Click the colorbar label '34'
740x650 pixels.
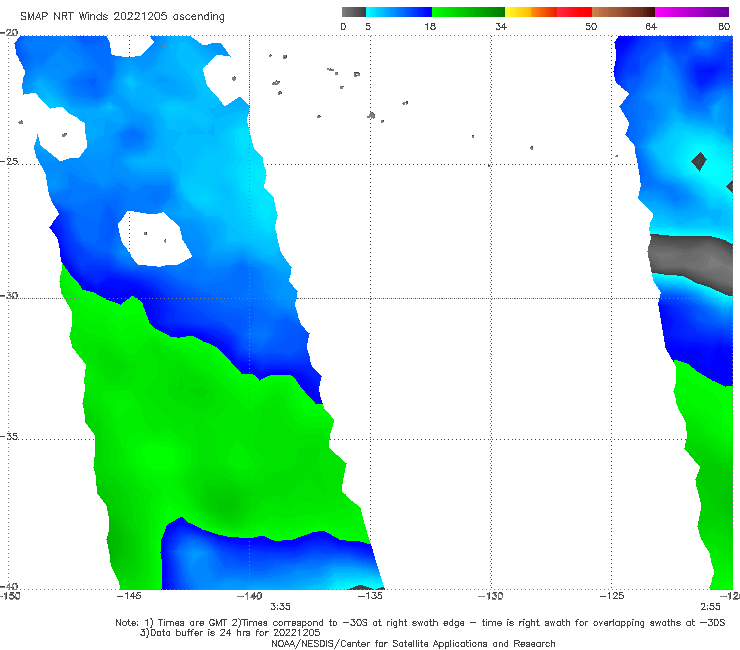coord(501,26)
